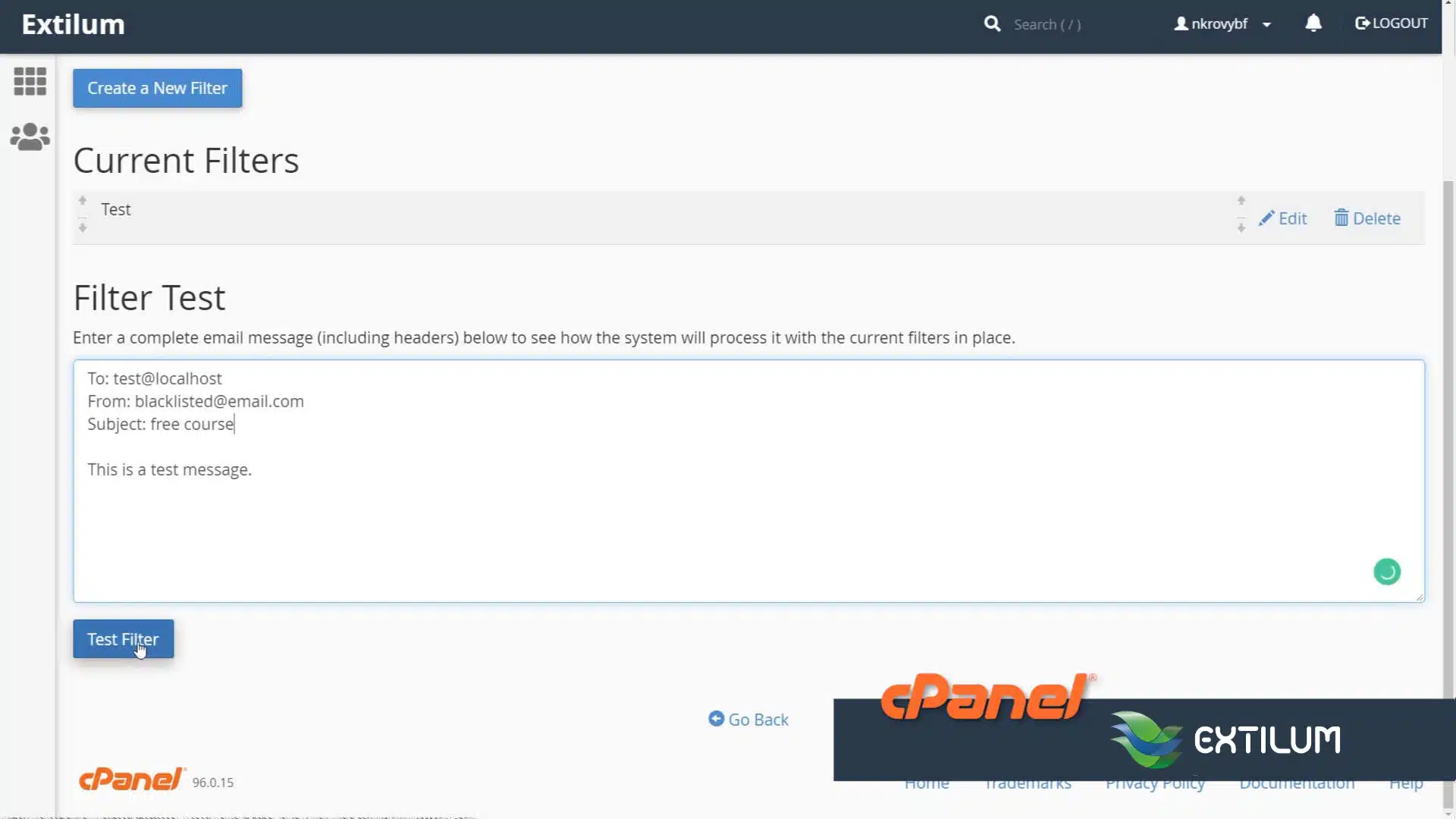
Task: Delete the Test filter
Action: pyautogui.click(x=1367, y=218)
